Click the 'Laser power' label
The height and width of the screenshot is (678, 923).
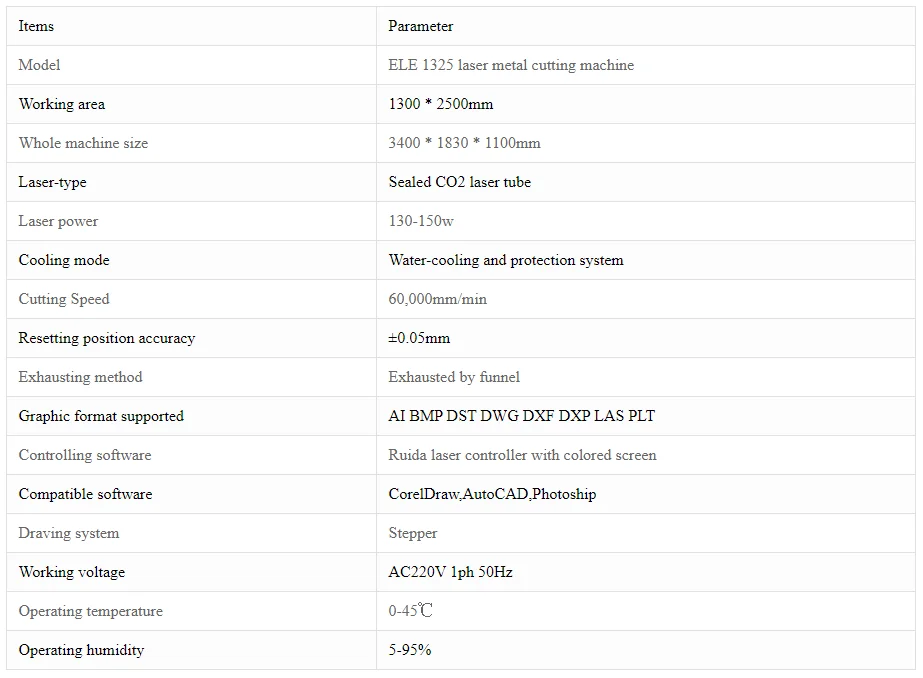pyautogui.click(x=58, y=221)
